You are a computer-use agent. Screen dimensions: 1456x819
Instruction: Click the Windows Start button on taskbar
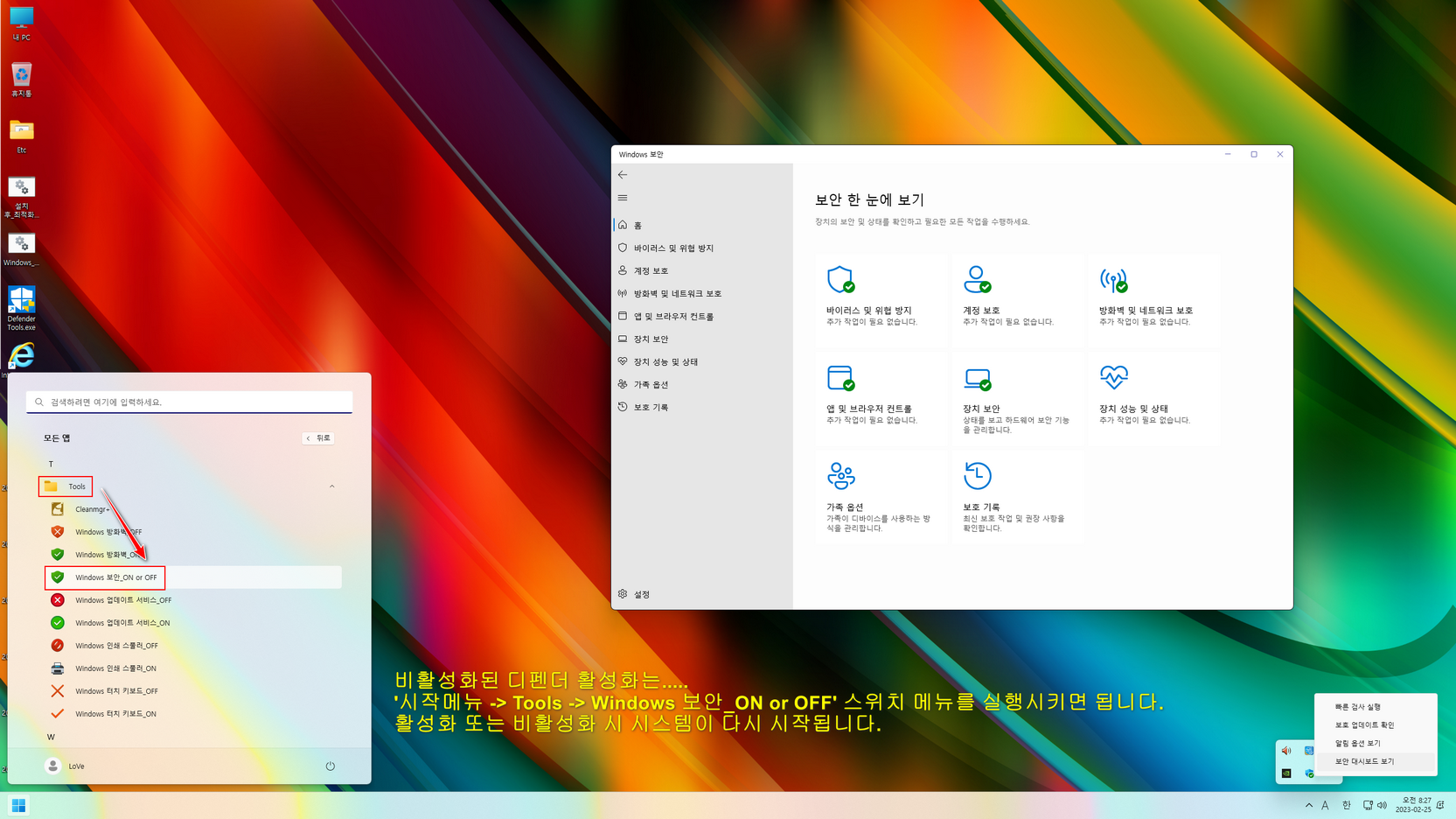tap(18, 805)
